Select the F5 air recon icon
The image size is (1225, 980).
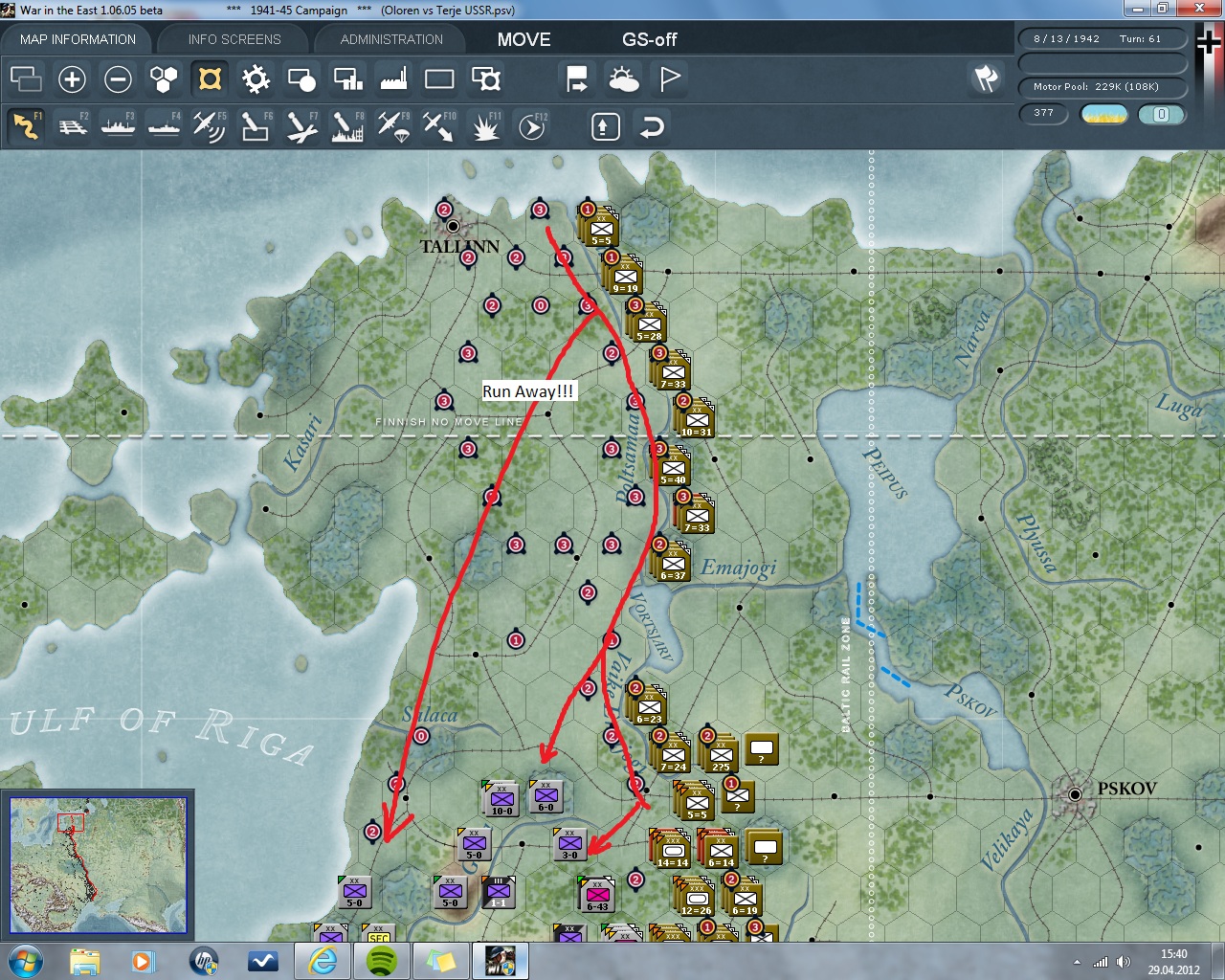pyautogui.click(x=210, y=126)
